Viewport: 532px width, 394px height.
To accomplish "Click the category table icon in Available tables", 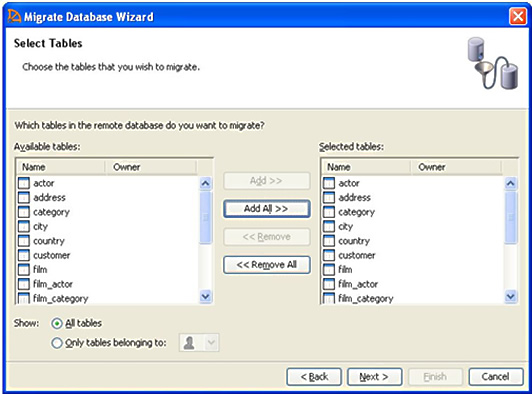I will (x=24, y=212).
